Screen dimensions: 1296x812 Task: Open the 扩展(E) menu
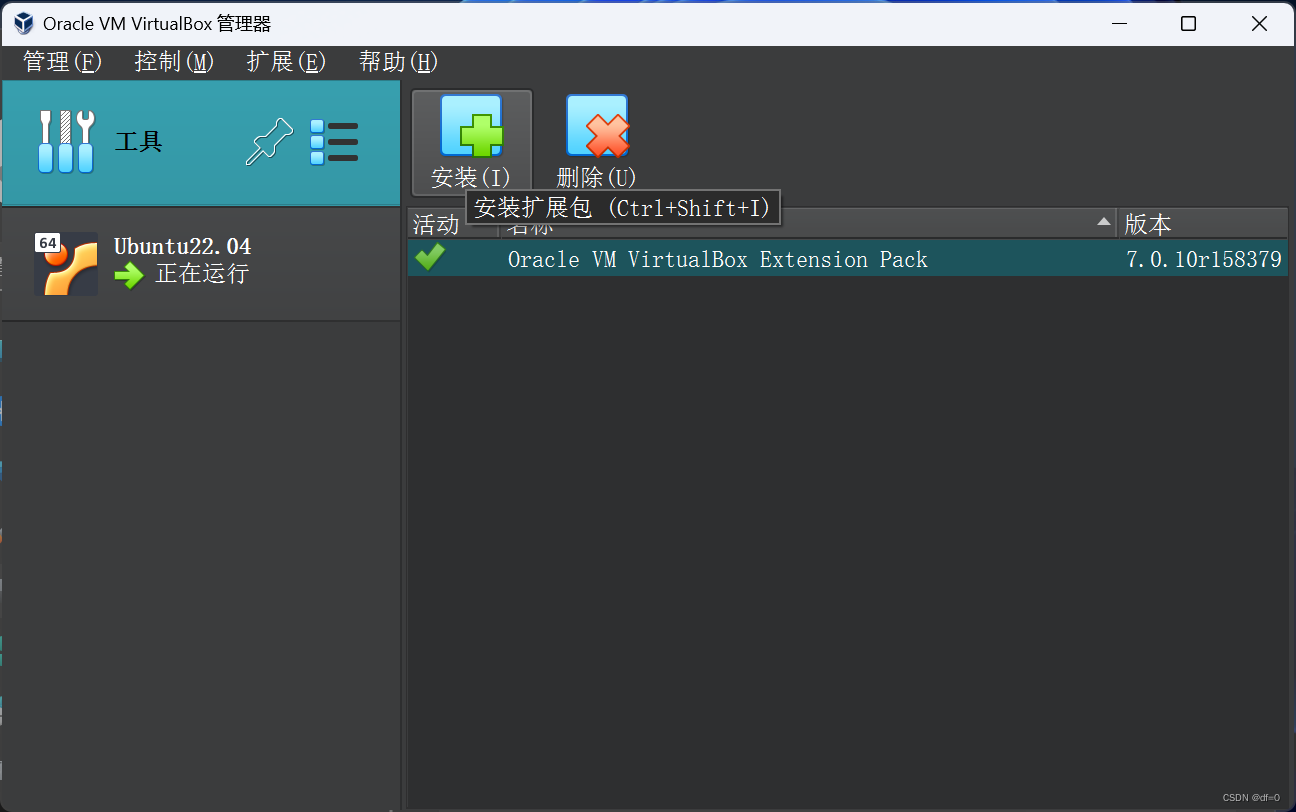point(285,62)
